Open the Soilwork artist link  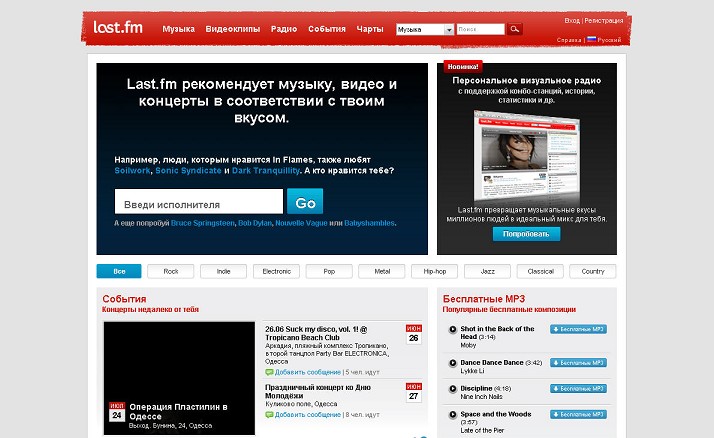click(132, 171)
